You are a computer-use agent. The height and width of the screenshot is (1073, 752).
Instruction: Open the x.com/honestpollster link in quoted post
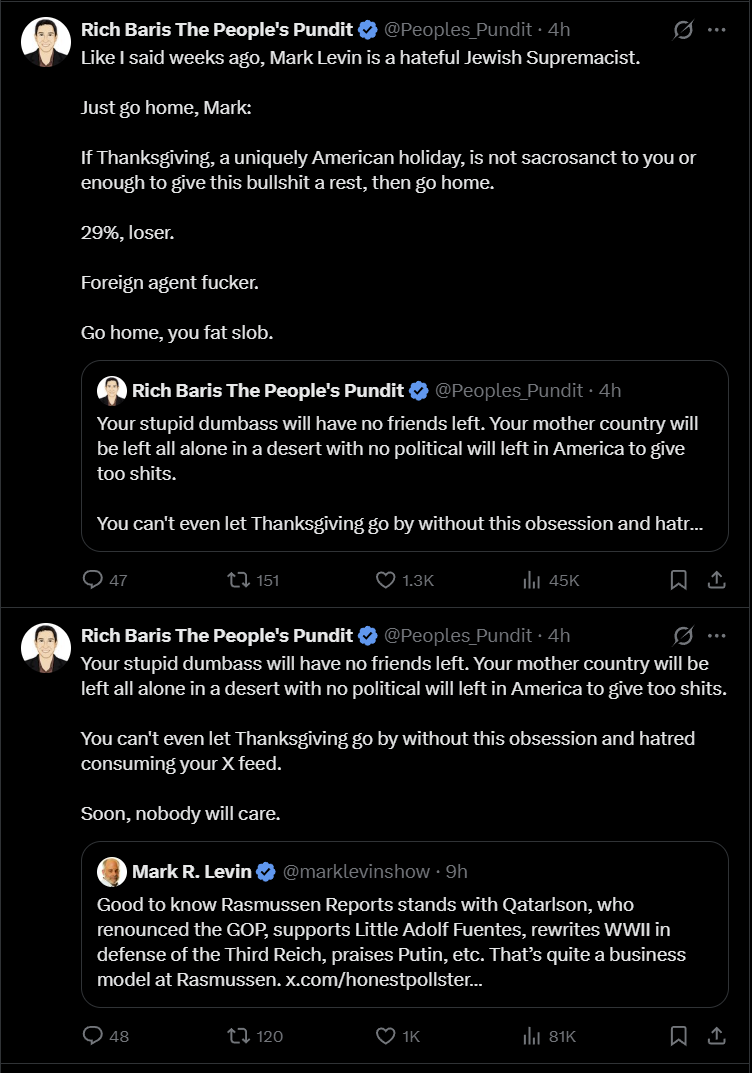[384, 979]
